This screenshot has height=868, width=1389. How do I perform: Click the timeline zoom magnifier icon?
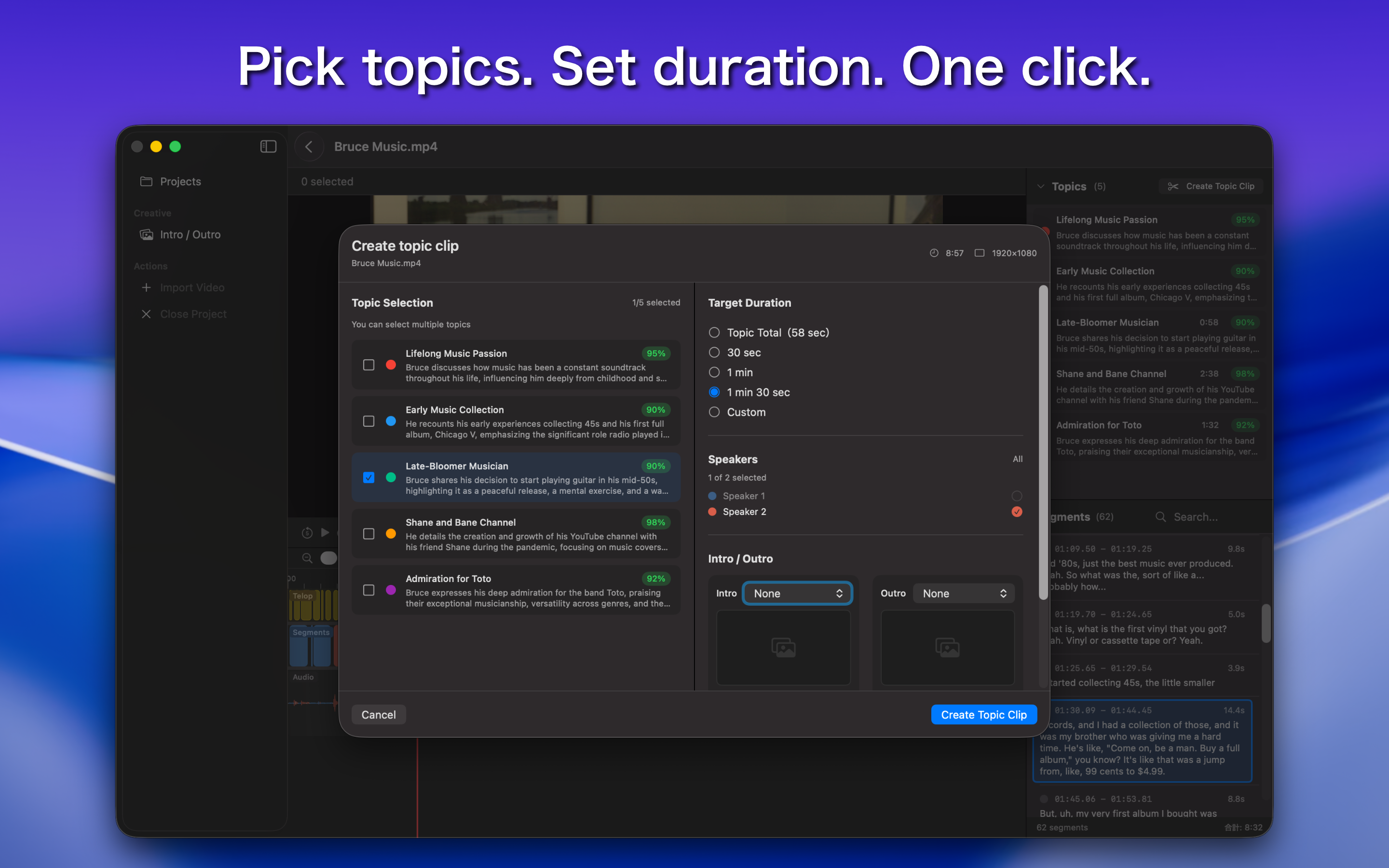click(x=307, y=557)
